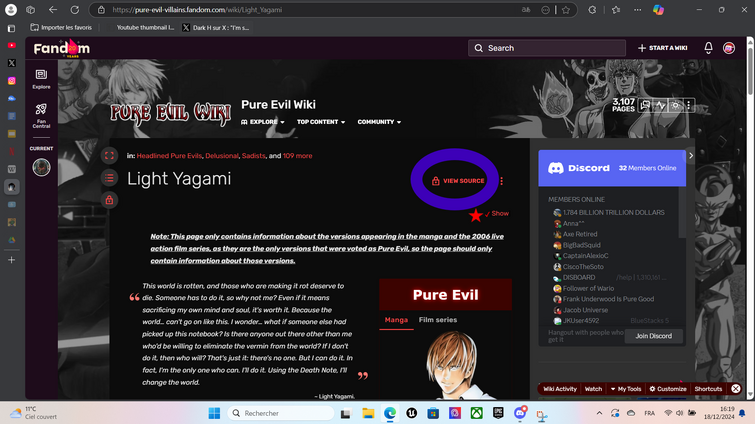
Task: Open wiki header more options menu
Action: pos(689,104)
